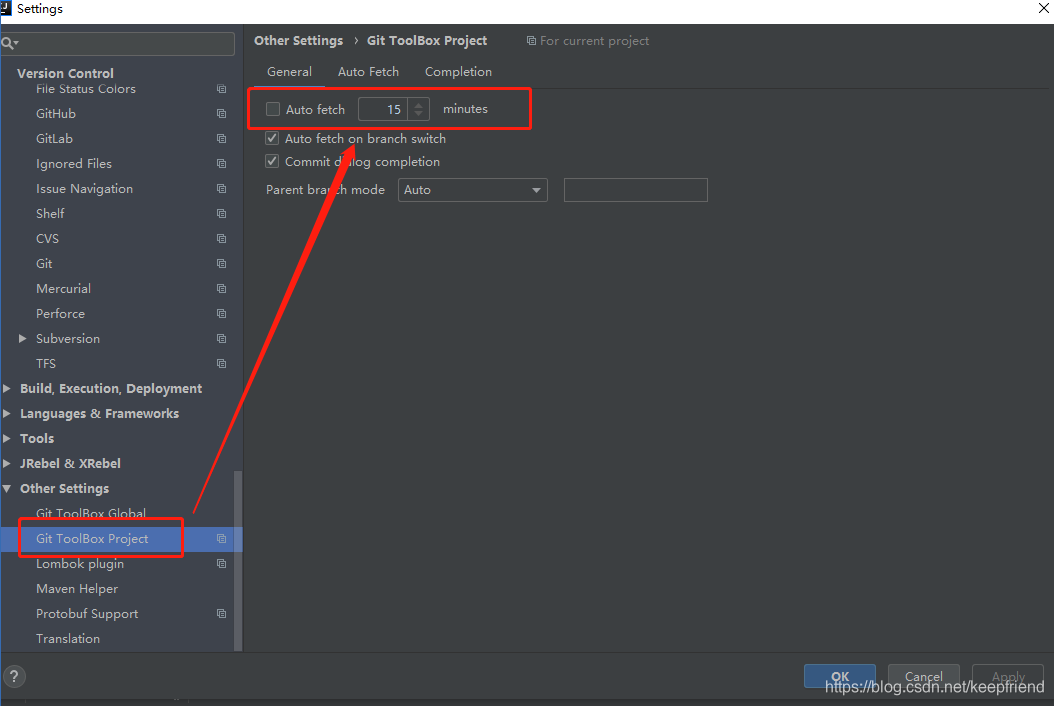Viewport: 1054px width, 706px height.
Task: Click project-level icon beside Mercurial
Action: (221, 288)
